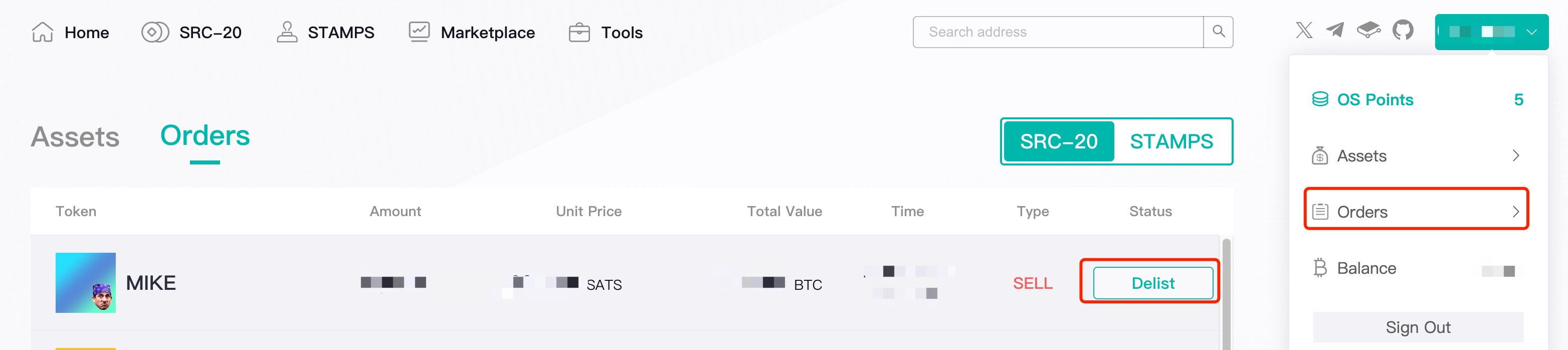Switch the toggle to SRC-20
The height and width of the screenshot is (350, 1568).
[1059, 141]
